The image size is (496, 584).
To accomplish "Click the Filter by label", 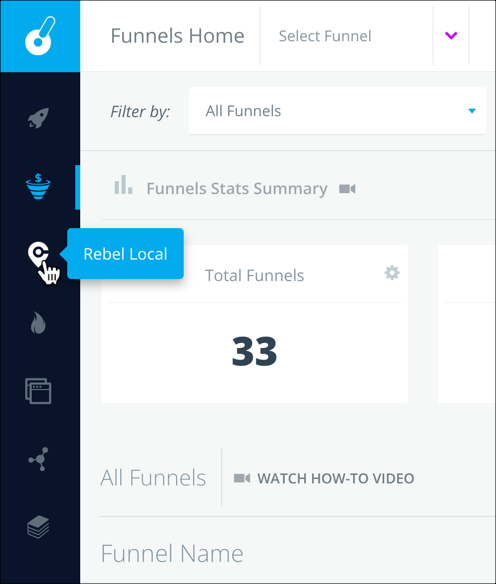I will pyautogui.click(x=140, y=111).
